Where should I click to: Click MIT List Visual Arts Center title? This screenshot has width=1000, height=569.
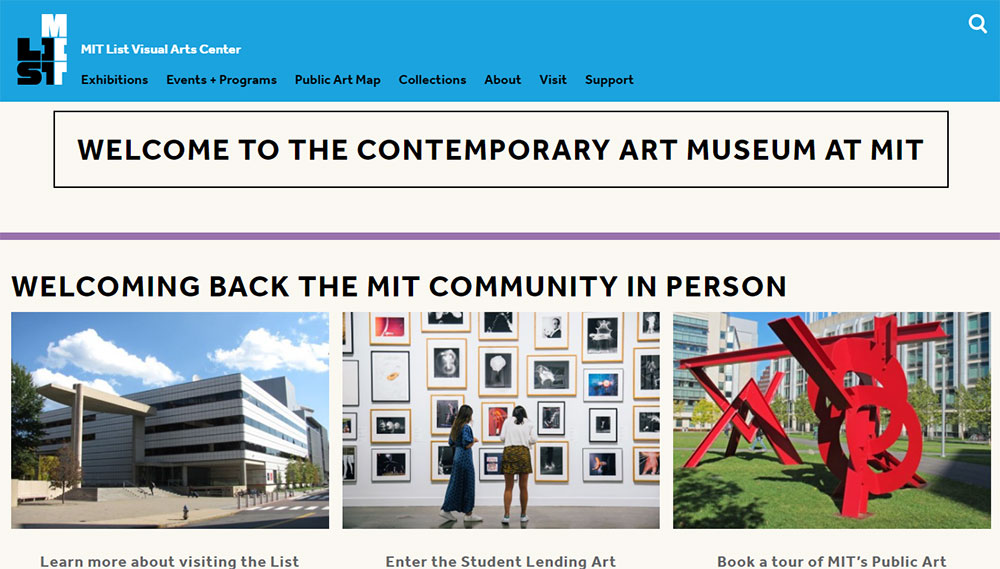[x=161, y=49]
